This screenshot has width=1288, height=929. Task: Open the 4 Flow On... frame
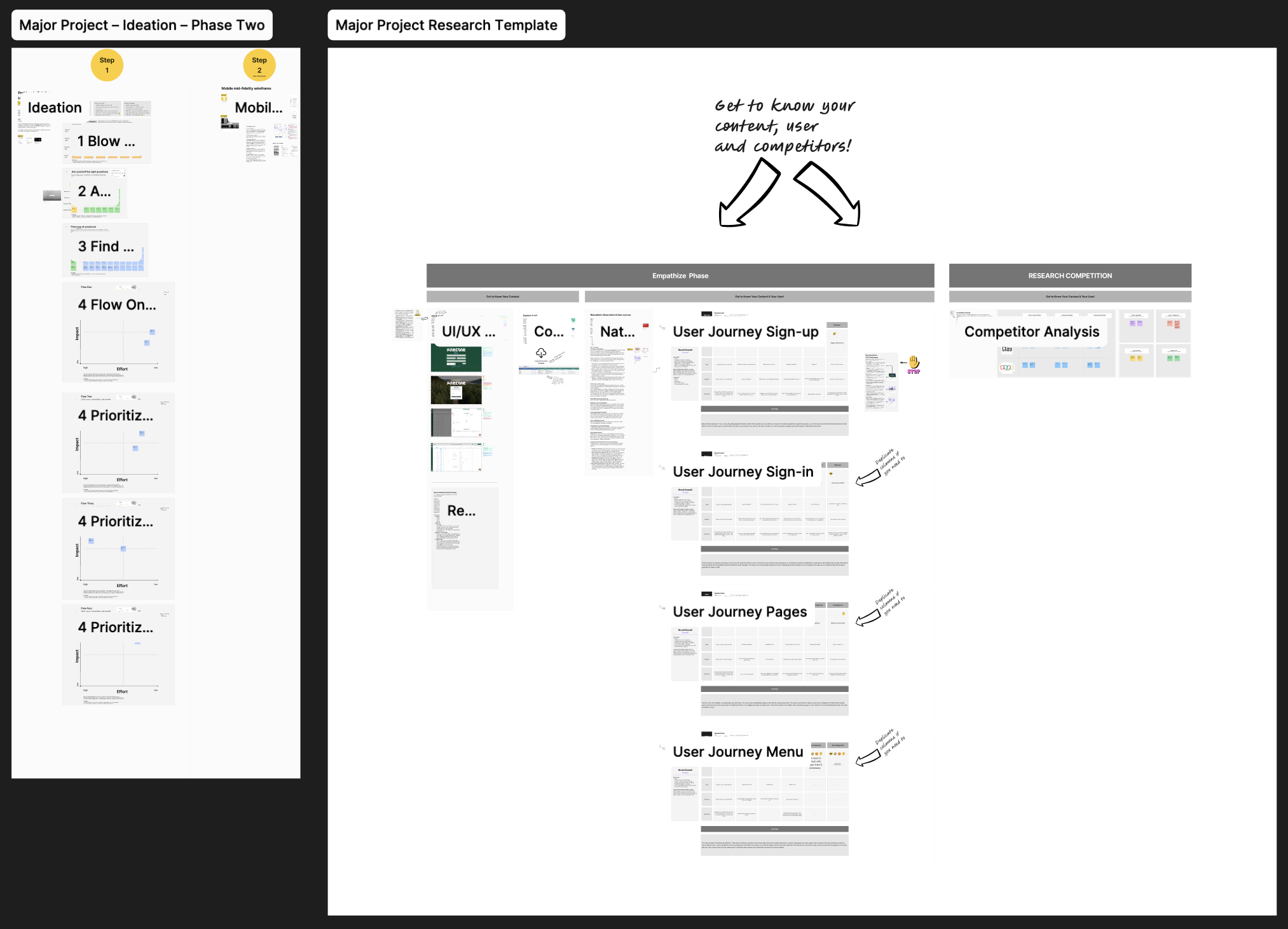click(117, 305)
